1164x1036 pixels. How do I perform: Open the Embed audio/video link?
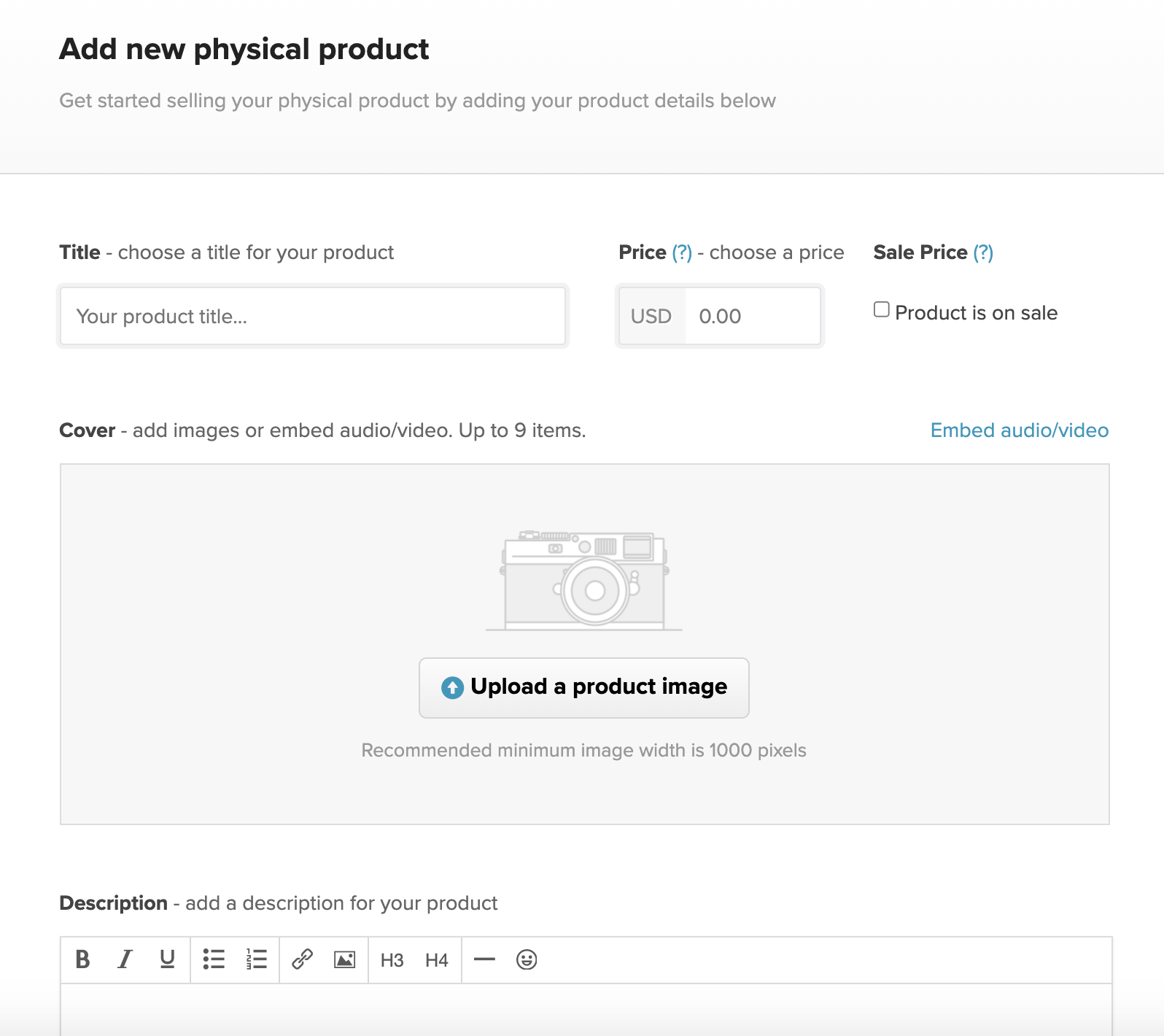click(x=1019, y=430)
